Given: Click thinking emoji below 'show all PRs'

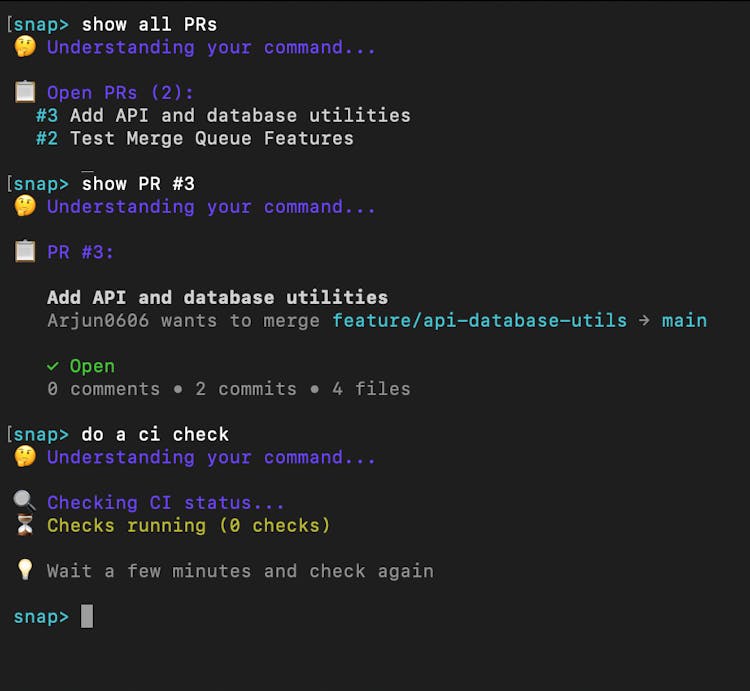Looking at the screenshot, I should click(x=25, y=47).
